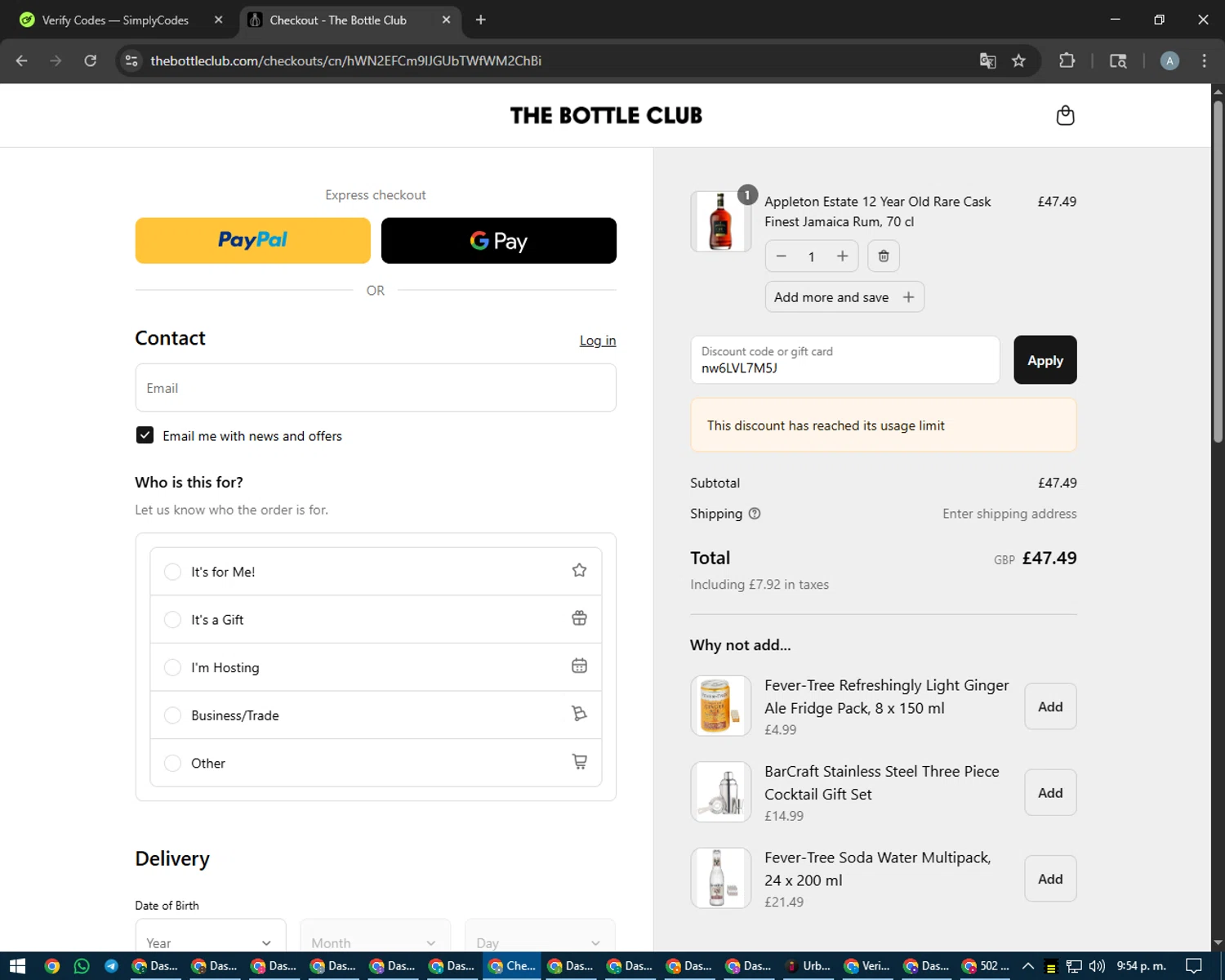The image size is (1225, 980).
Task: Add BarCraft Cocktail Gift Set
Action: click(1050, 793)
